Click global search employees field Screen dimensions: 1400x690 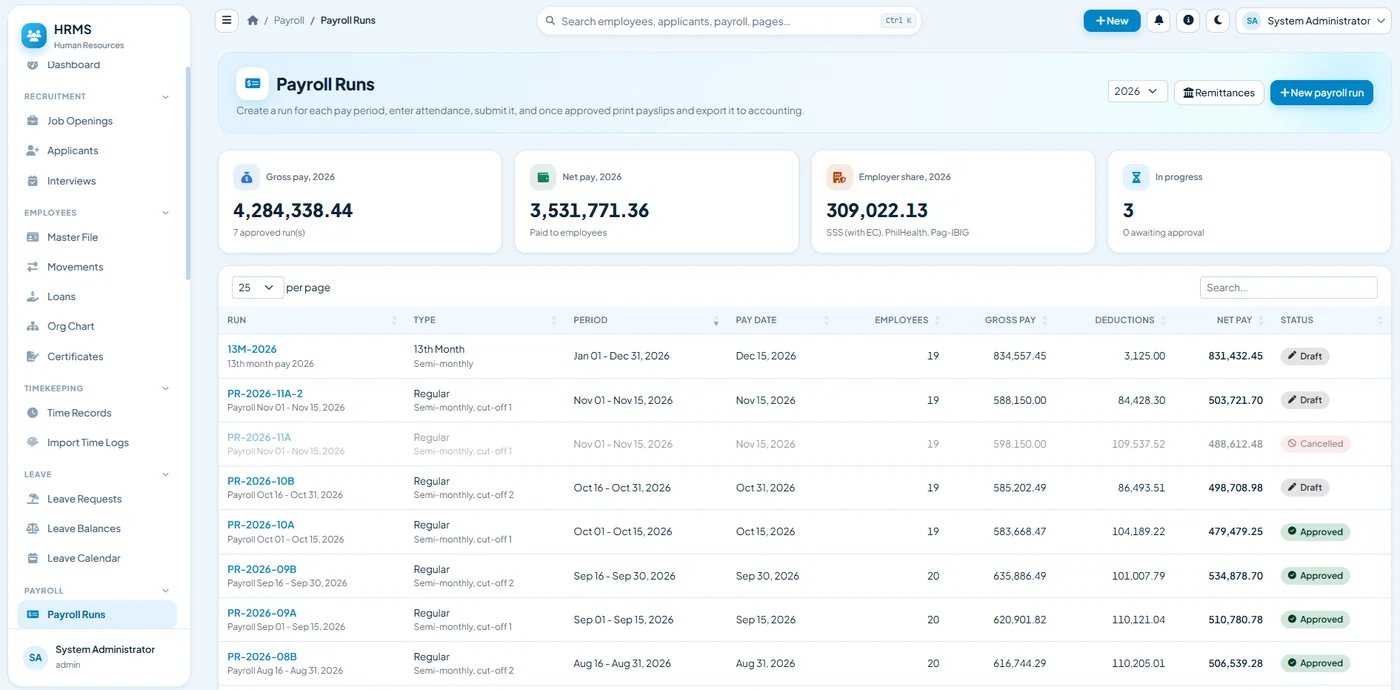point(729,20)
